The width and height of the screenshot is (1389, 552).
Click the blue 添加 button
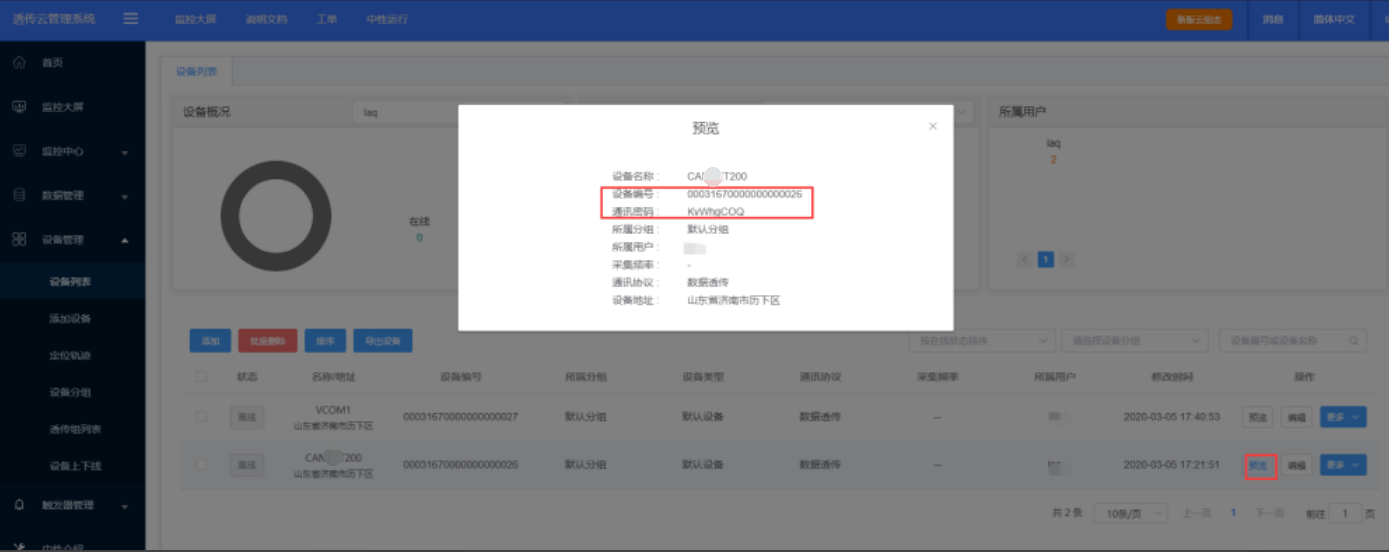pyautogui.click(x=210, y=341)
